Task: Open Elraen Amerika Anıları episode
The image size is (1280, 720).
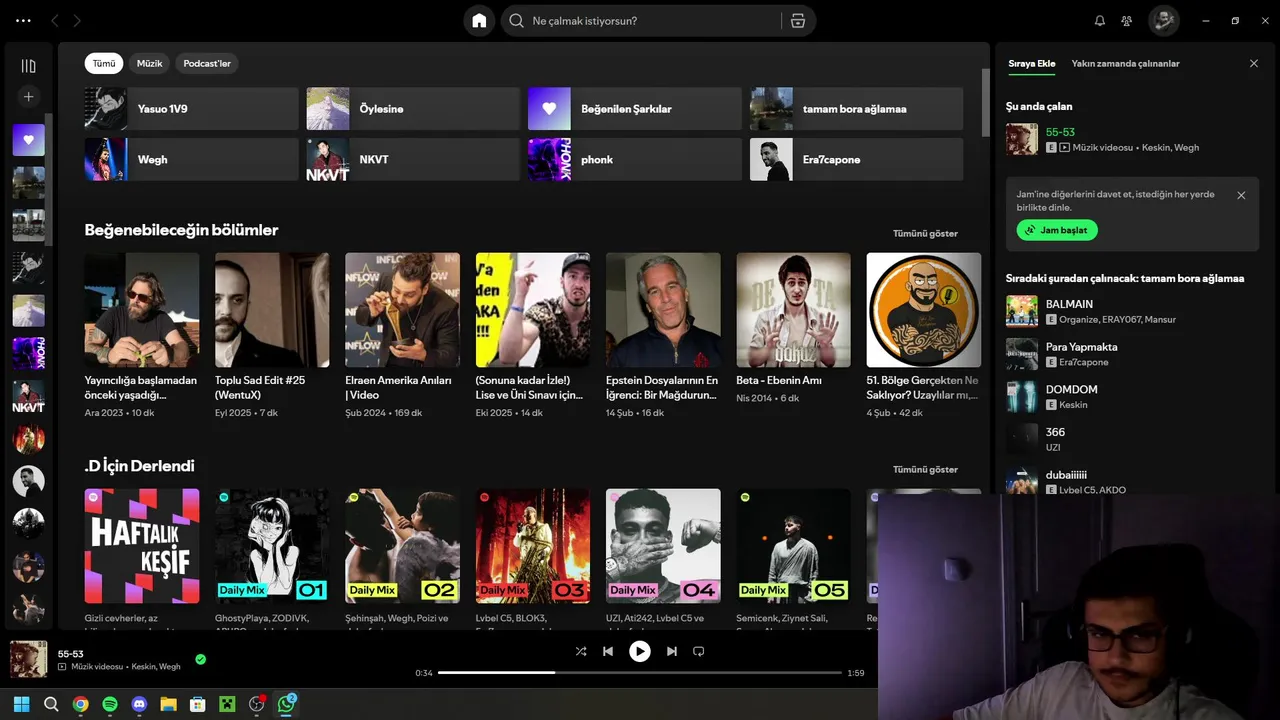Action: pos(402,334)
